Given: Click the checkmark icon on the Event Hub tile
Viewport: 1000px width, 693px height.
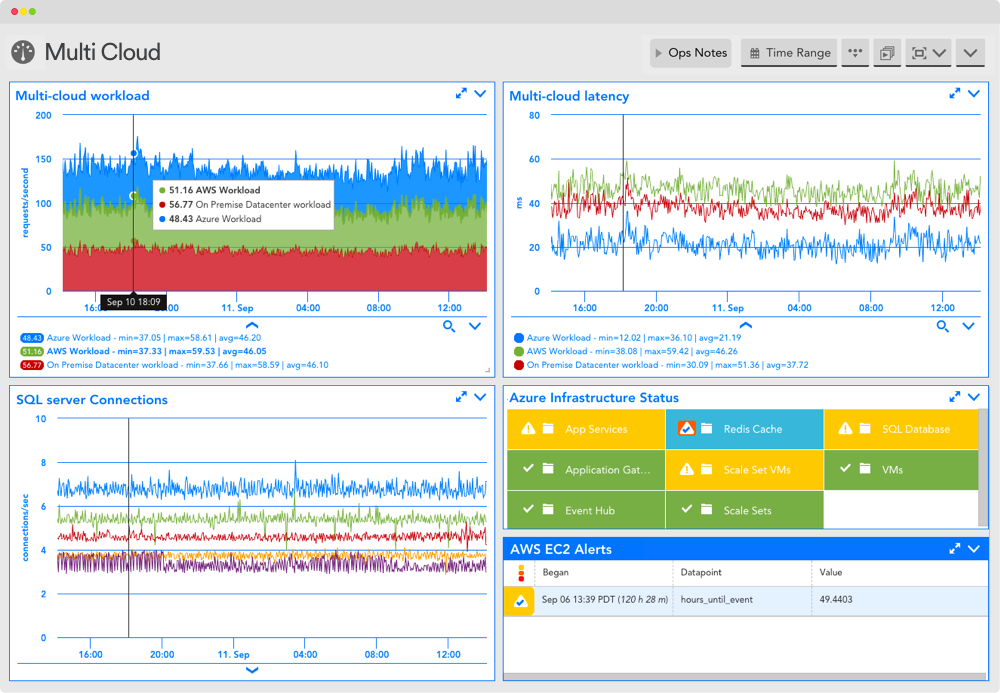Looking at the screenshot, I should pyautogui.click(x=528, y=509).
